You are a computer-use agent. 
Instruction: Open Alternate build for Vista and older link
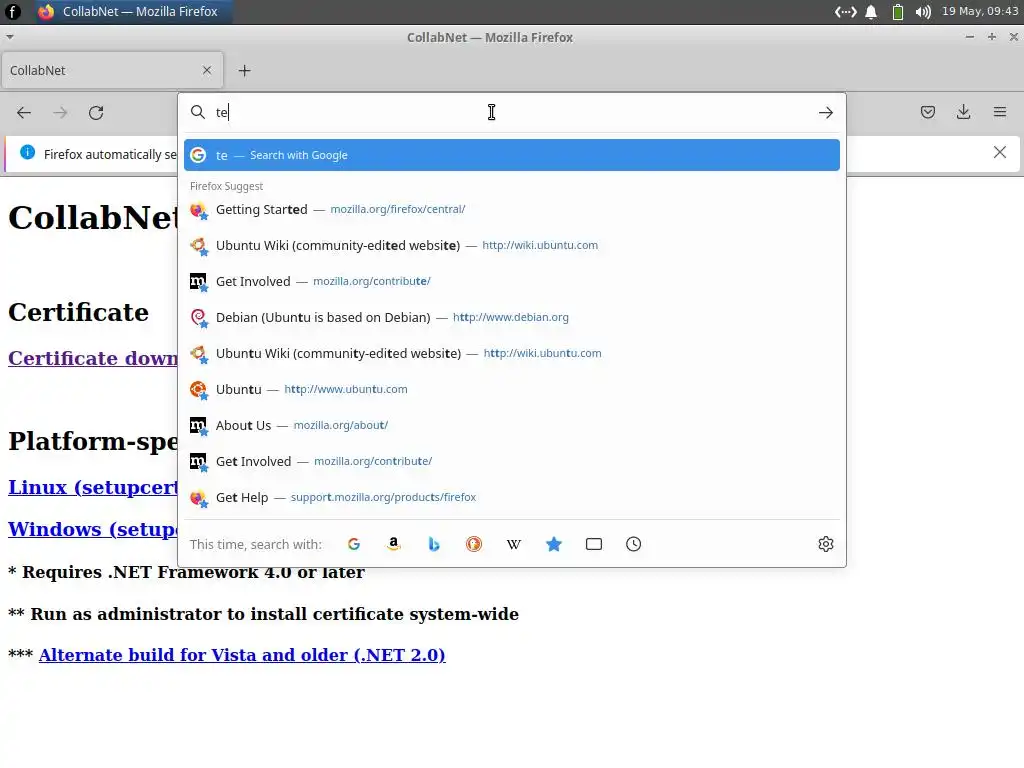click(x=242, y=655)
